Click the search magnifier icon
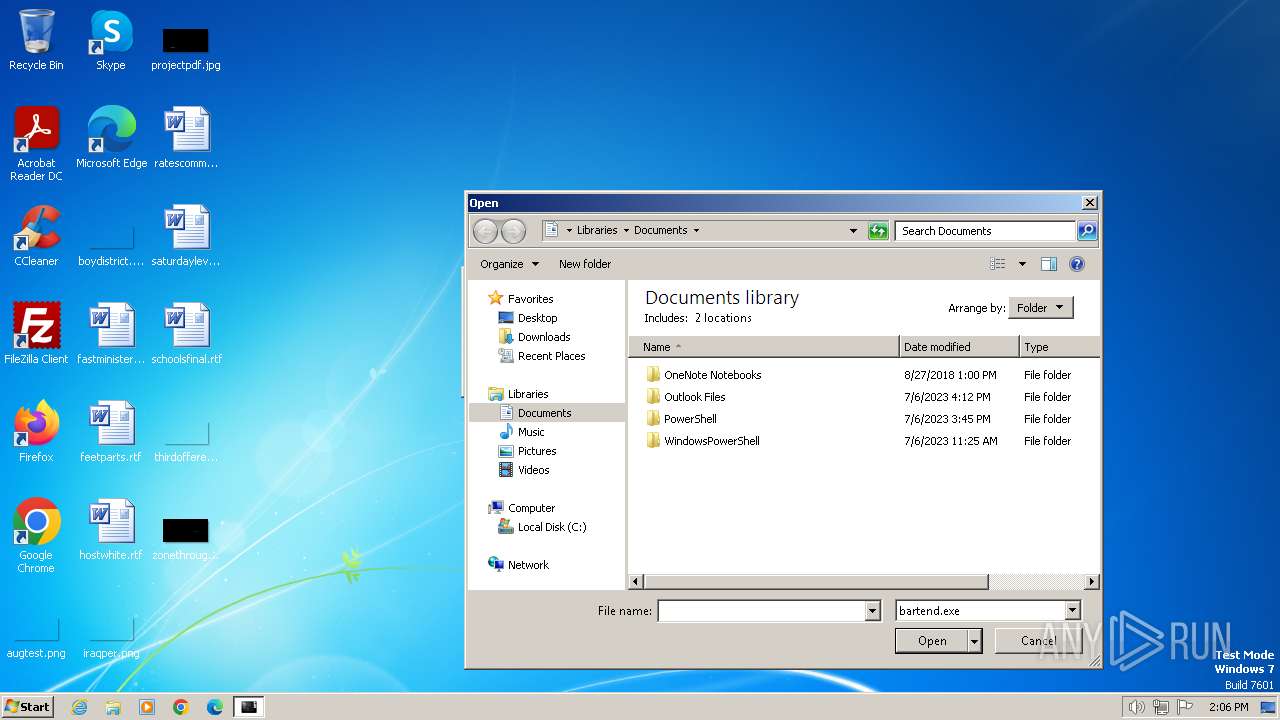This screenshot has width=1280, height=720. (x=1087, y=231)
